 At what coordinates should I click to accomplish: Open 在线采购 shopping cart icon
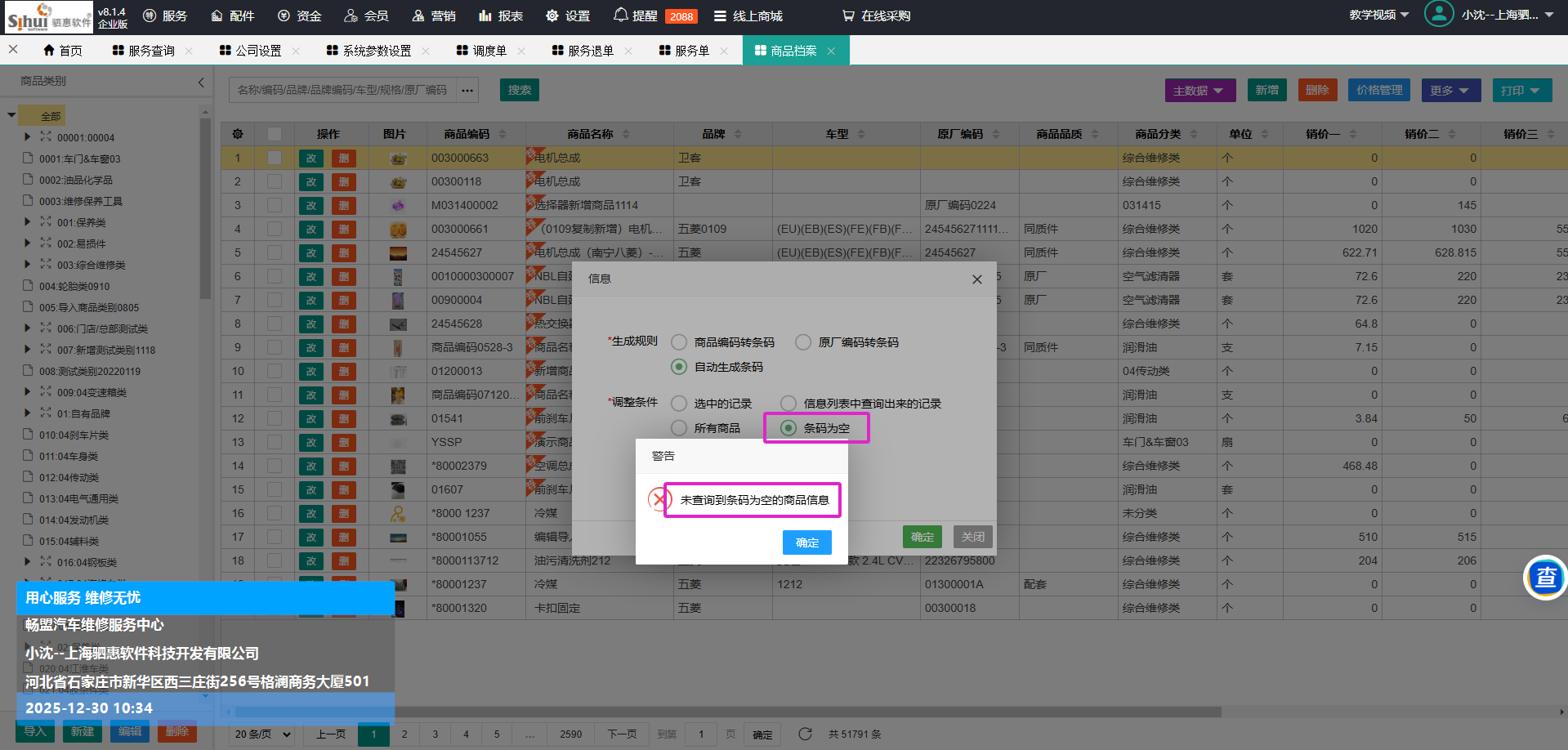[x=849, y=16]
